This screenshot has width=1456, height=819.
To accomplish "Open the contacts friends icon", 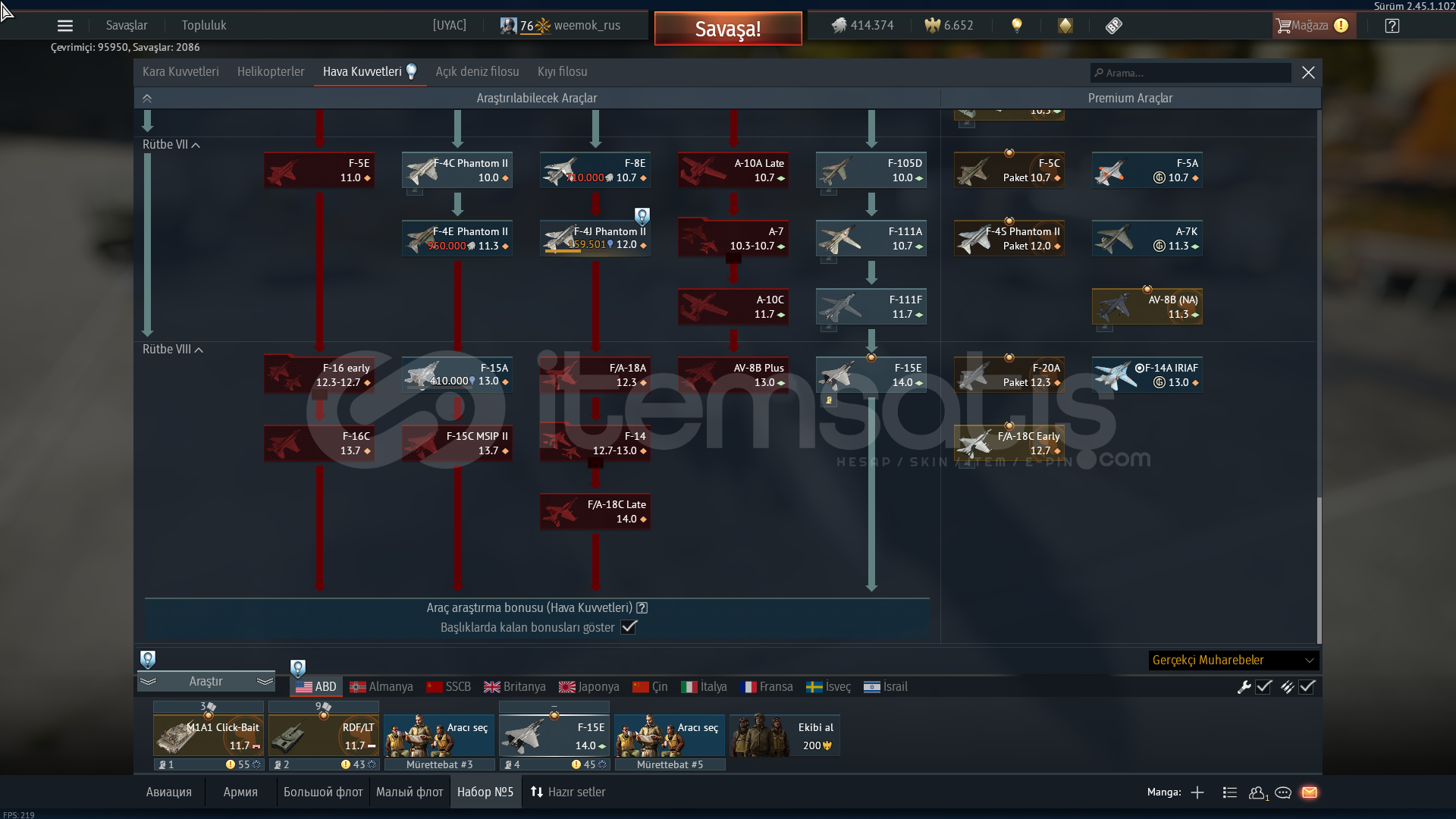I will pyautogui.click(x=1258, y=792).
